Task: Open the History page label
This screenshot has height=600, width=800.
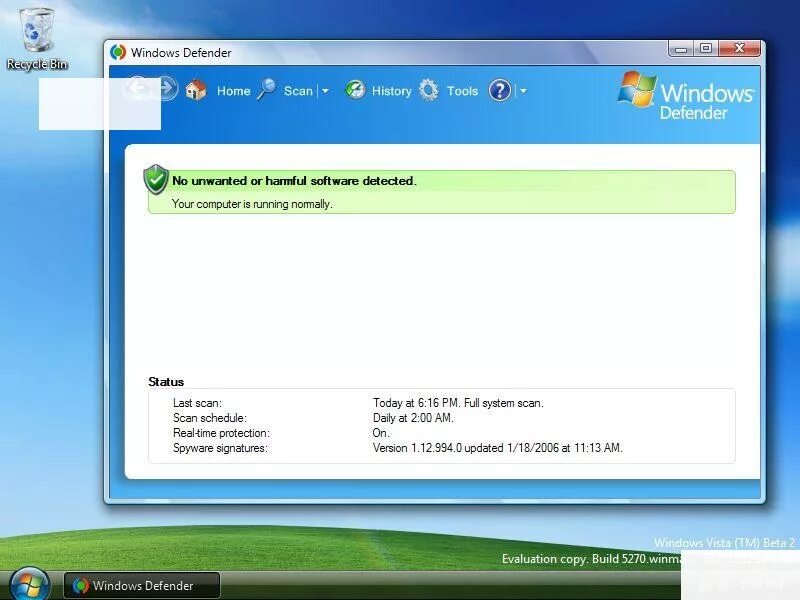Action: (391, 91)
